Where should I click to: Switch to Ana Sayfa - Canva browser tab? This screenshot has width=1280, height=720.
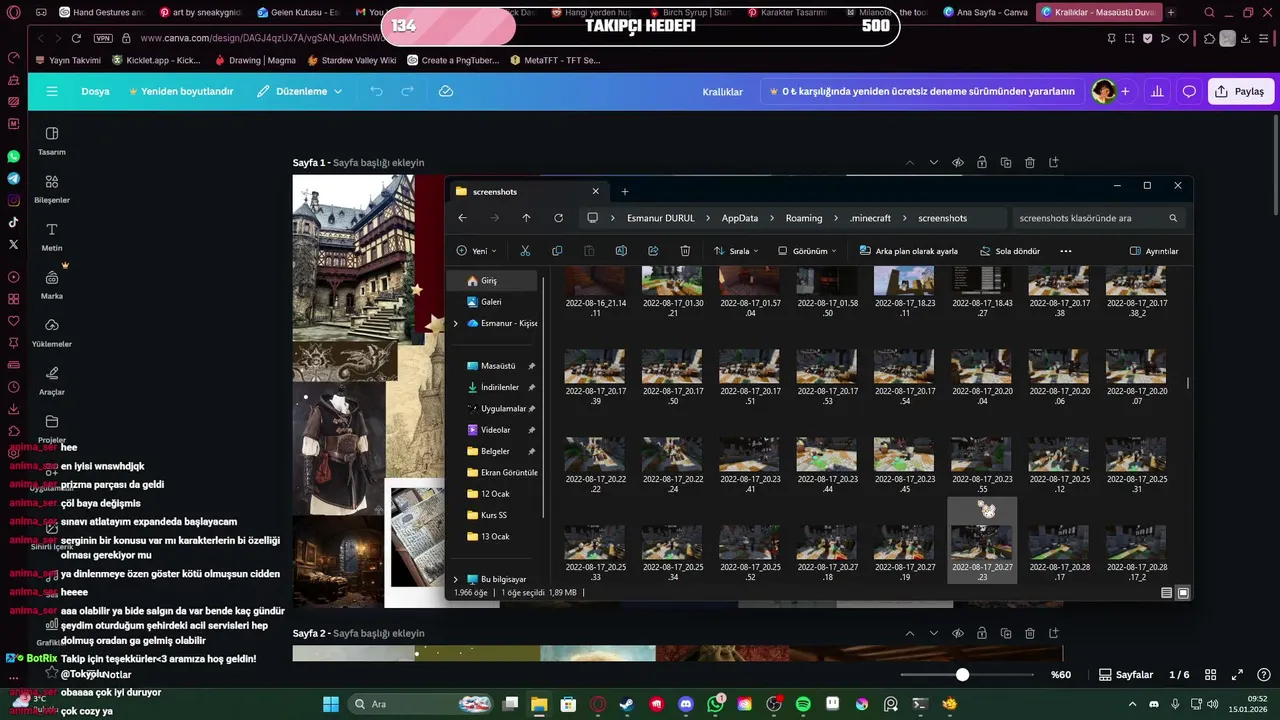(985, 12)
